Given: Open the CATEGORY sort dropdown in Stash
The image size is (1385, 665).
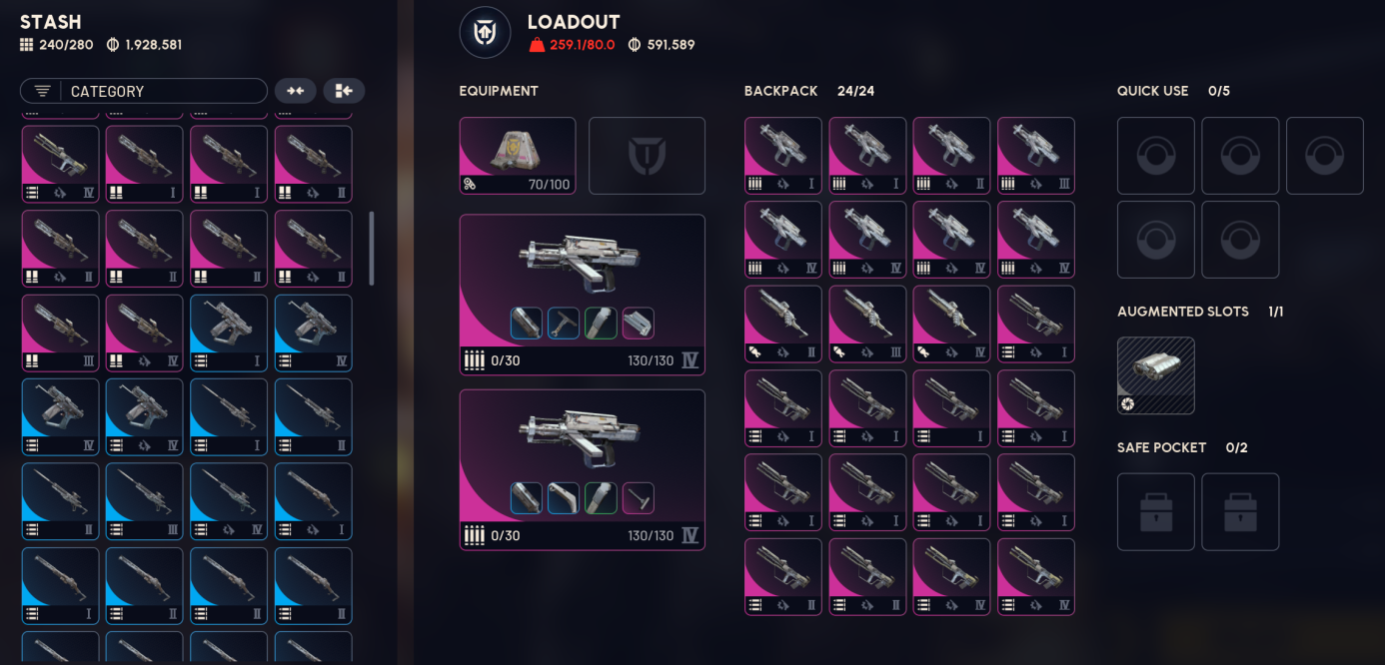Looking at the screenshot, I should coord(144,91).
